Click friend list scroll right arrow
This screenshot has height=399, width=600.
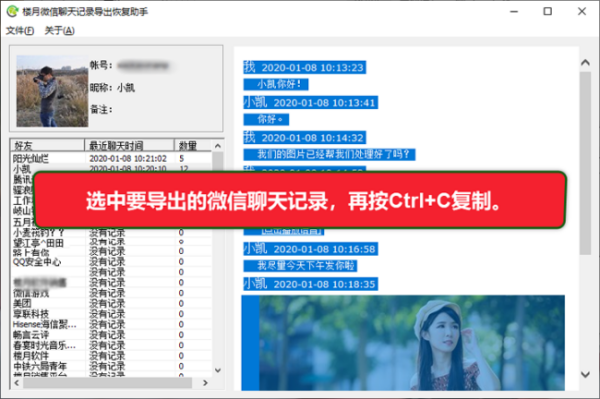205,383
